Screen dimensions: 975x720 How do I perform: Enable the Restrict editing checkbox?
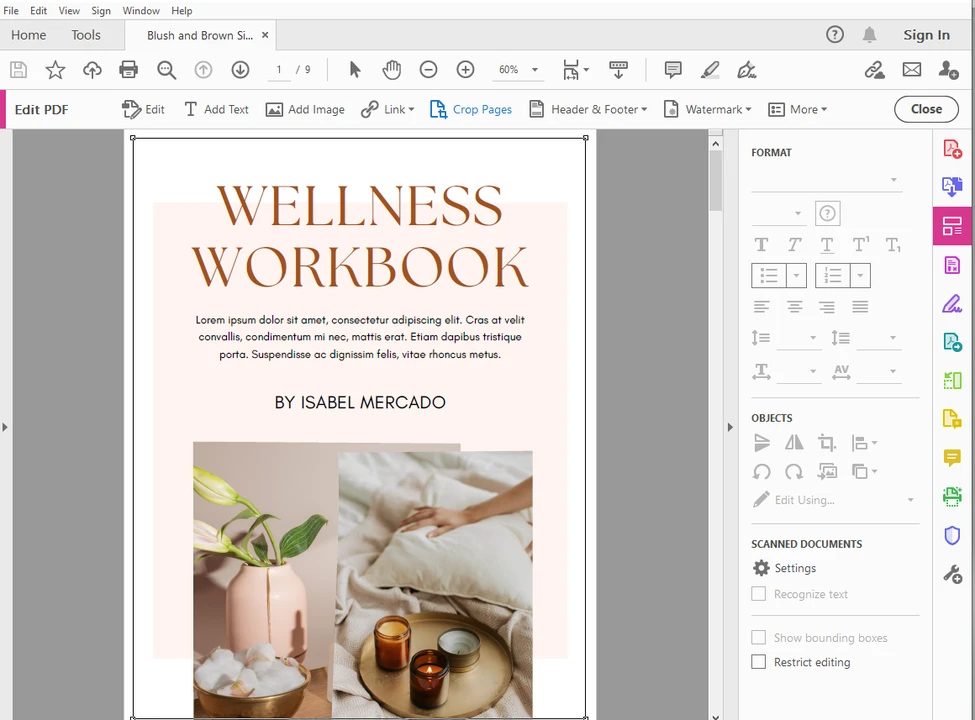[759, 662]
